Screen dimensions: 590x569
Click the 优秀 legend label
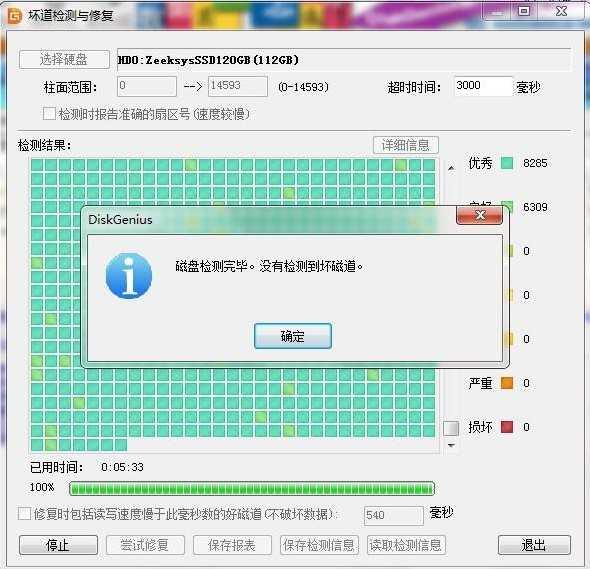[x=480, y=163]
